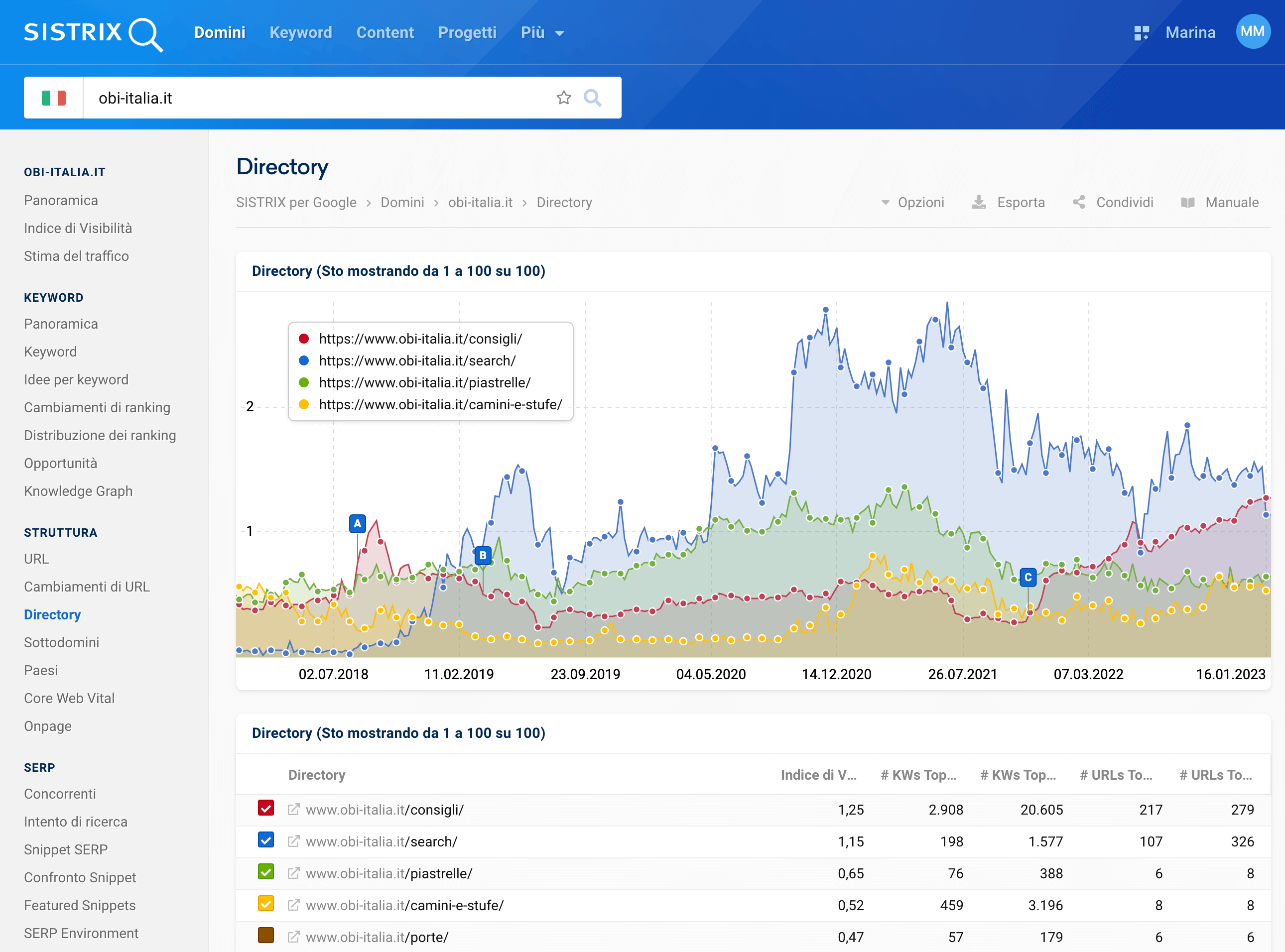Click event pin A on the chart
This screenshot has height=952, width=1285.
358,523
